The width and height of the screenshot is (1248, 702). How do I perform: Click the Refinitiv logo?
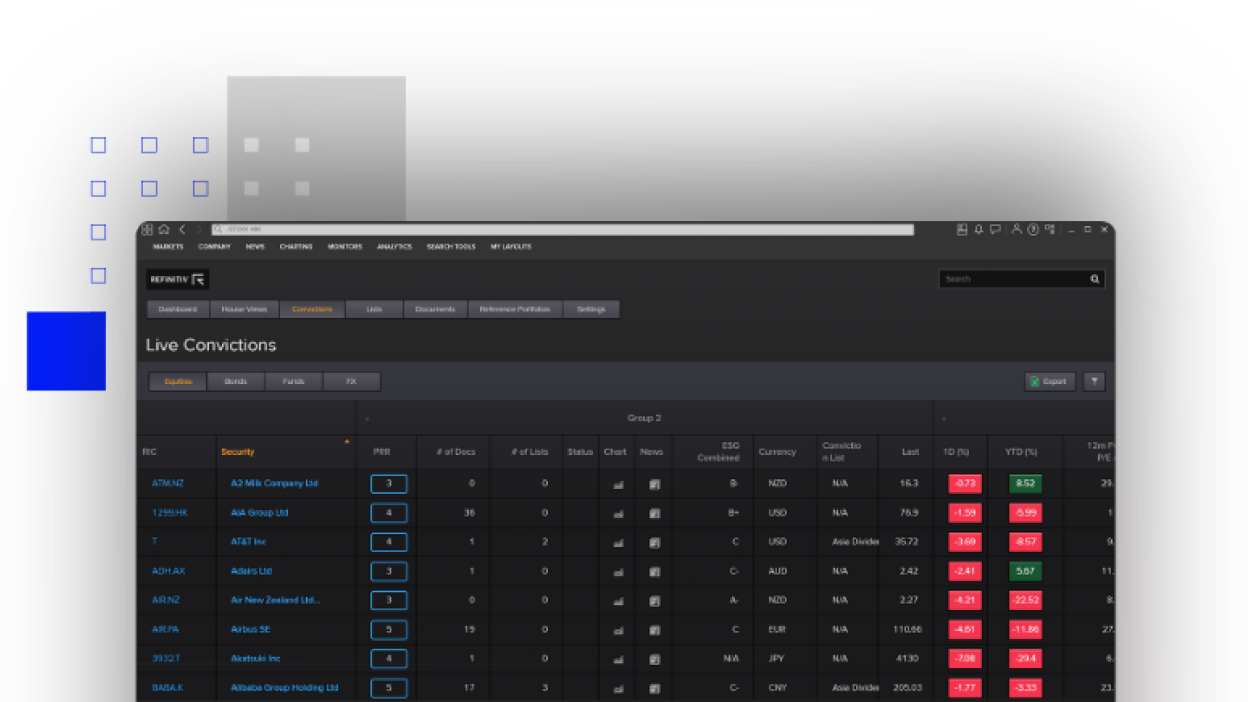click(x=178, y=279)
